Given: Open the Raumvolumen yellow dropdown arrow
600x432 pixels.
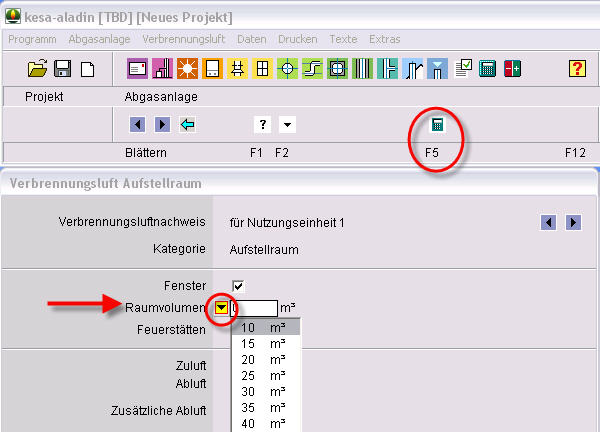Looking at the screenshot, I should pyautogui.click(x=222, y=307).
